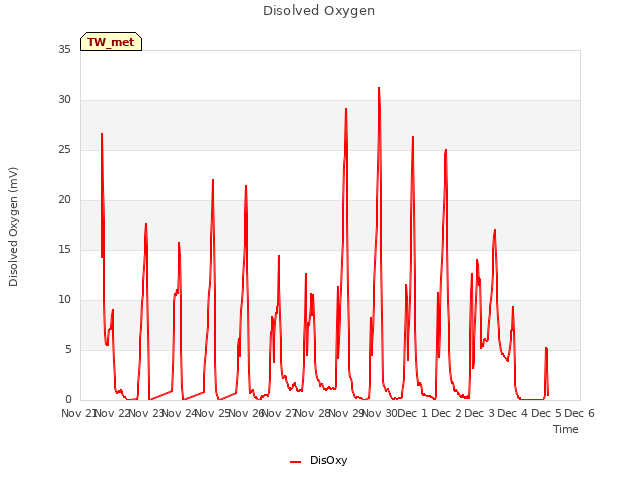Click the Dec 2 x-axis label
The image size is (640, 480).
pyautogui.click(x=446, y=413)
